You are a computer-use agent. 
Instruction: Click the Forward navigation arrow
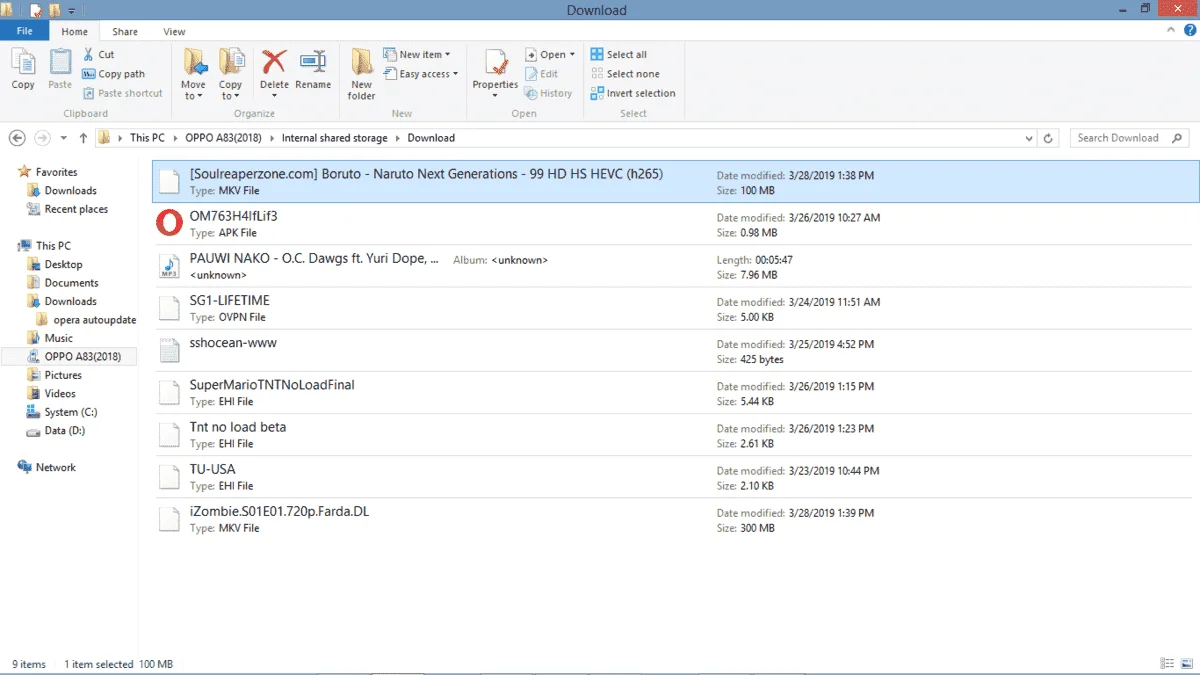[x=42, y=138]
